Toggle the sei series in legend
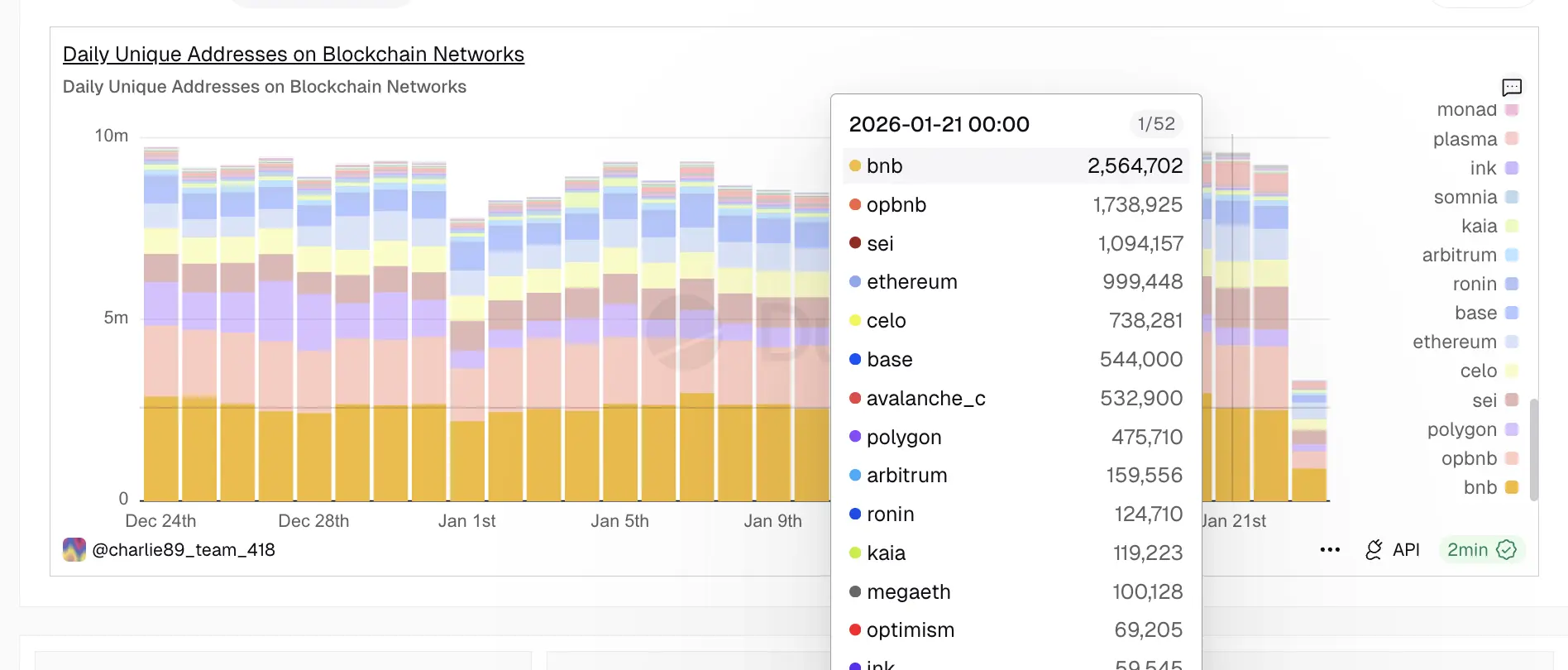This screenshot has height=670, width=1568. pyautogui.click(x=1495, y=400)
